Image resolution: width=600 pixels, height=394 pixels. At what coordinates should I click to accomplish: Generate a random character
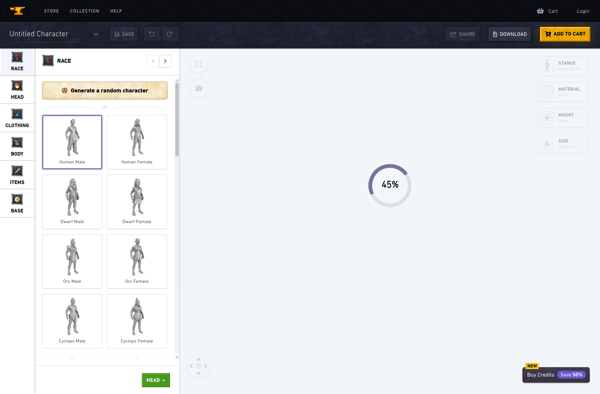tap(105, 90)
